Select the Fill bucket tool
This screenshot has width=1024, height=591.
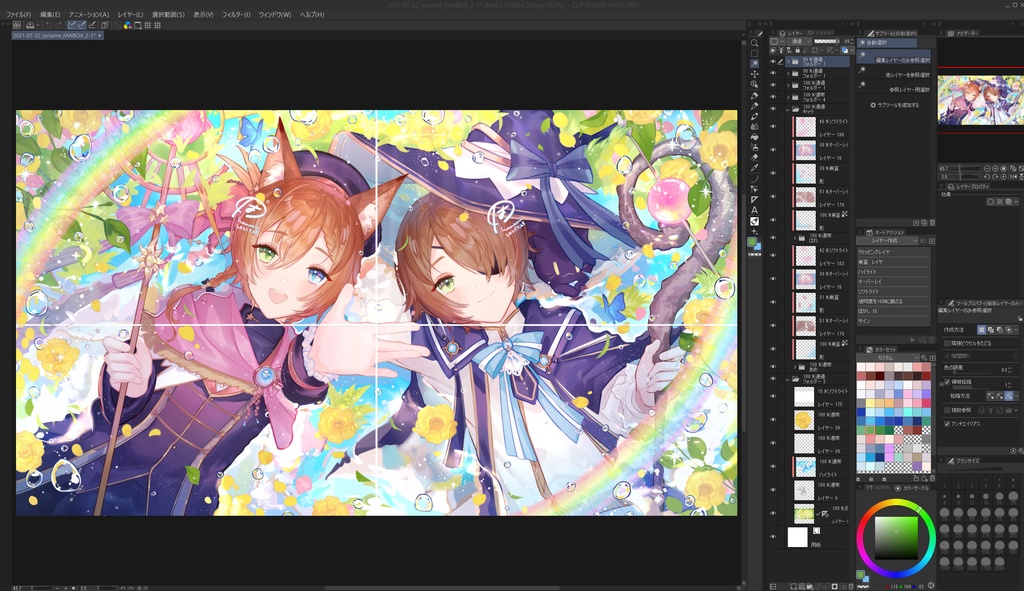754,137
